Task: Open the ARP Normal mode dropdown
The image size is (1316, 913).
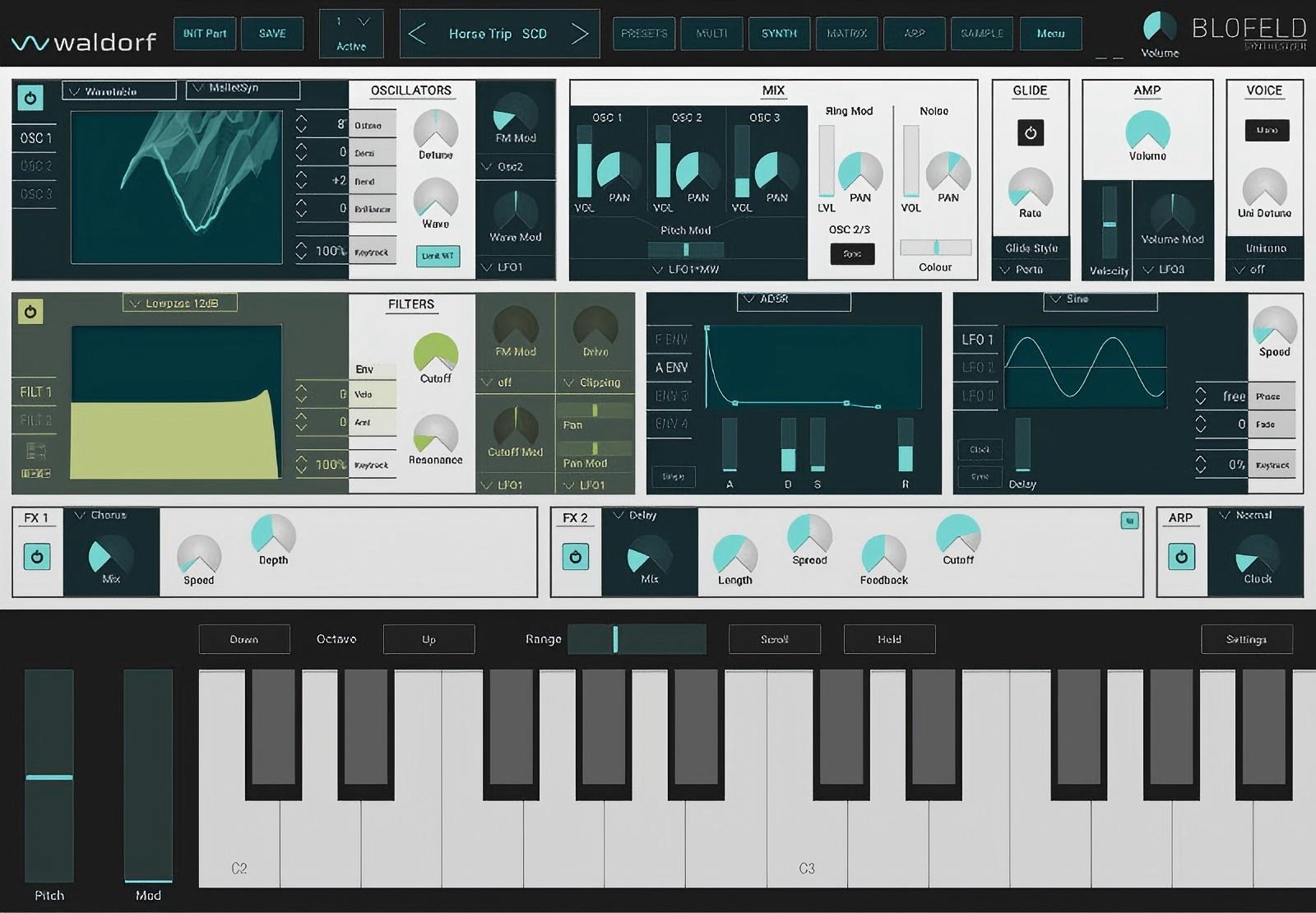Action: coord(1255,516)
